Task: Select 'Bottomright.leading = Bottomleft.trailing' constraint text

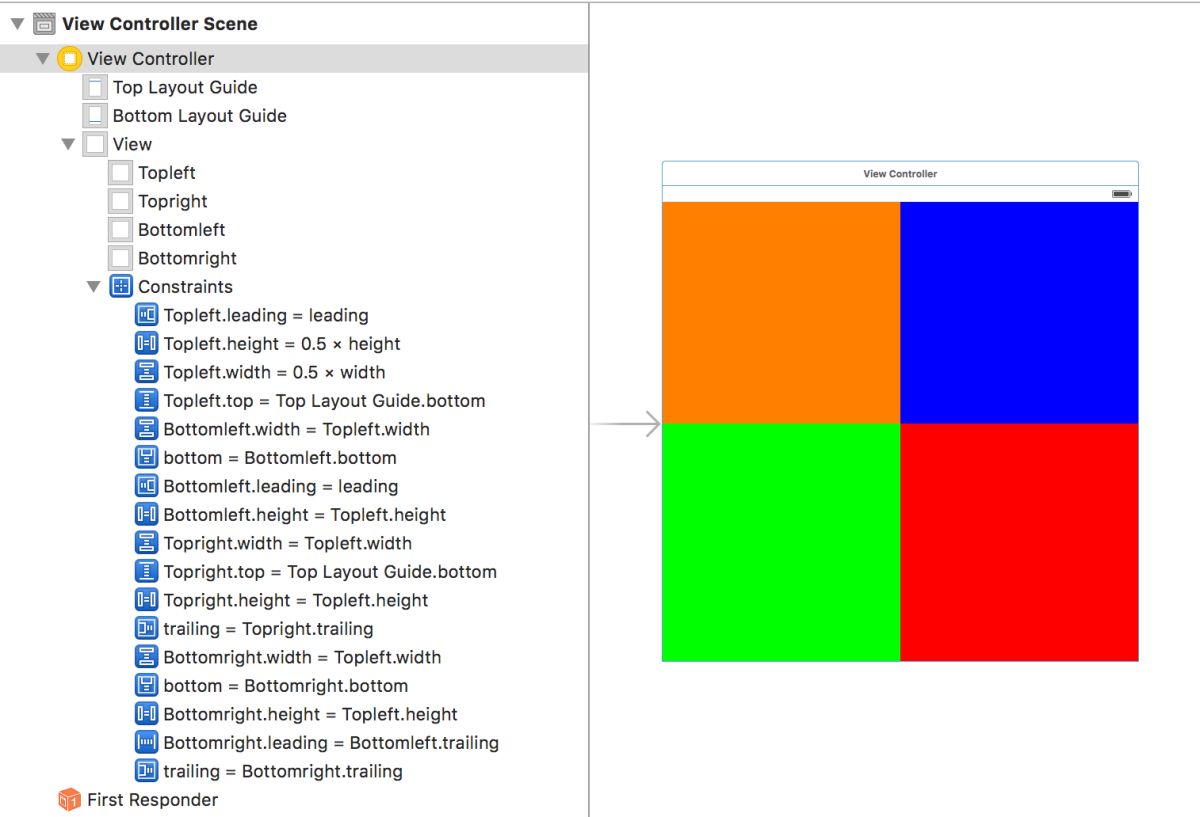Action: click(x=331, y=743)
